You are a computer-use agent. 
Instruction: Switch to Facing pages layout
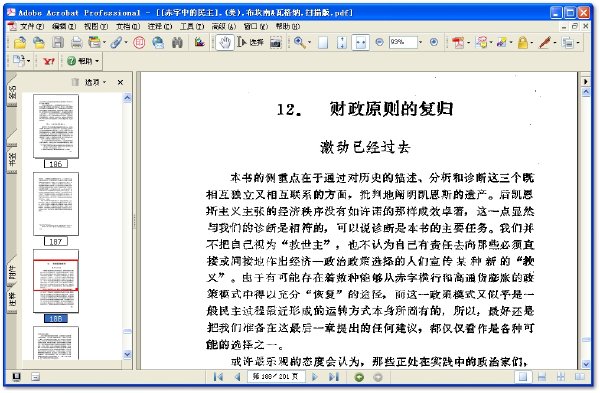580,377
